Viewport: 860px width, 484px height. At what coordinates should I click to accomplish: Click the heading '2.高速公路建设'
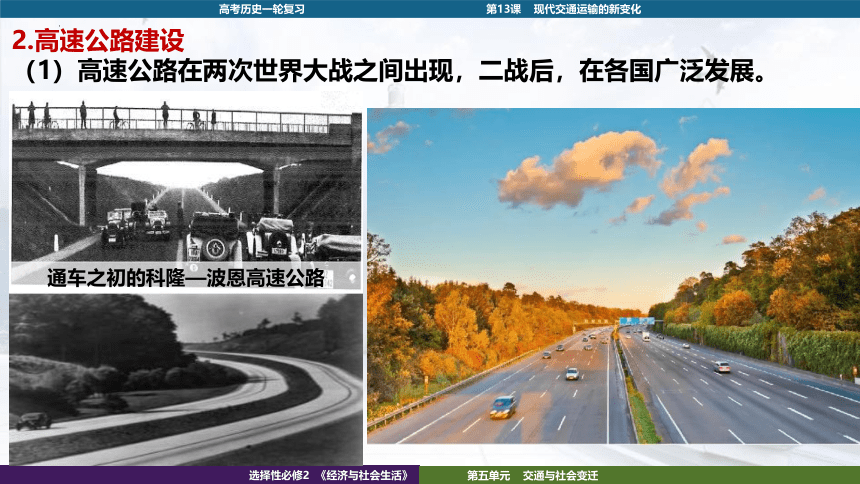(98, 41)
